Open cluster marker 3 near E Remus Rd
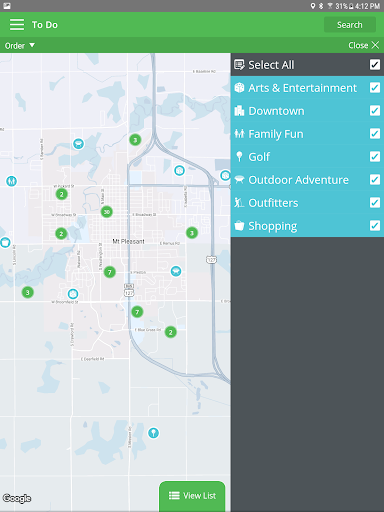The height and width of the screenshot is (512, 384). coord(192,233)
